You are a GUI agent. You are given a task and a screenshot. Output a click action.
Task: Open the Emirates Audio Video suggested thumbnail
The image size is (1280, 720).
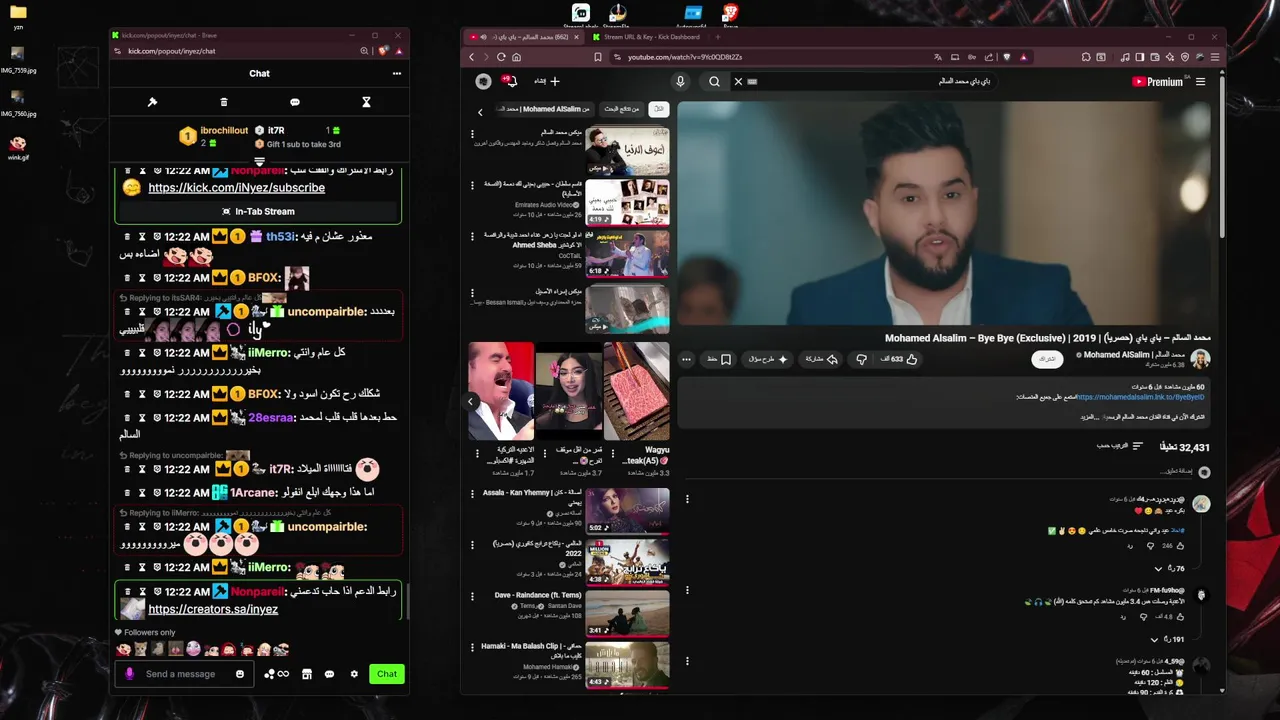[x=627, y=203]
